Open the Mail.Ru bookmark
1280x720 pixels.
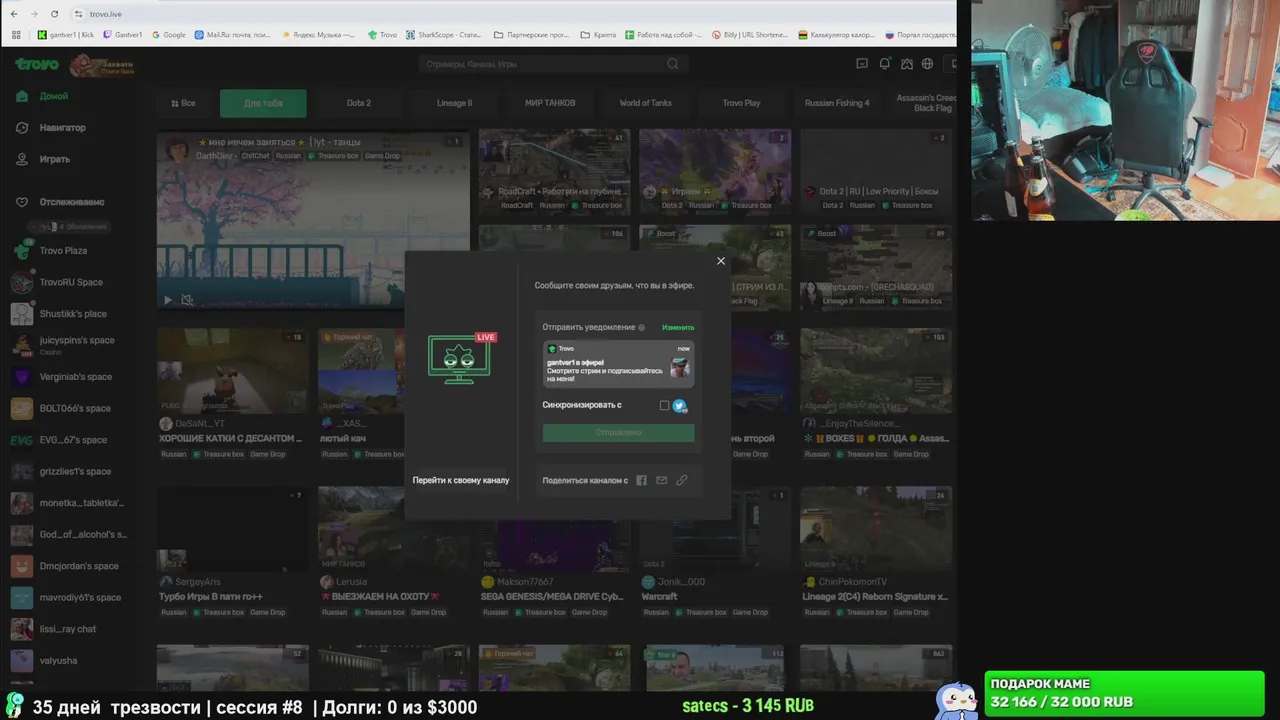tap(232, 35)
